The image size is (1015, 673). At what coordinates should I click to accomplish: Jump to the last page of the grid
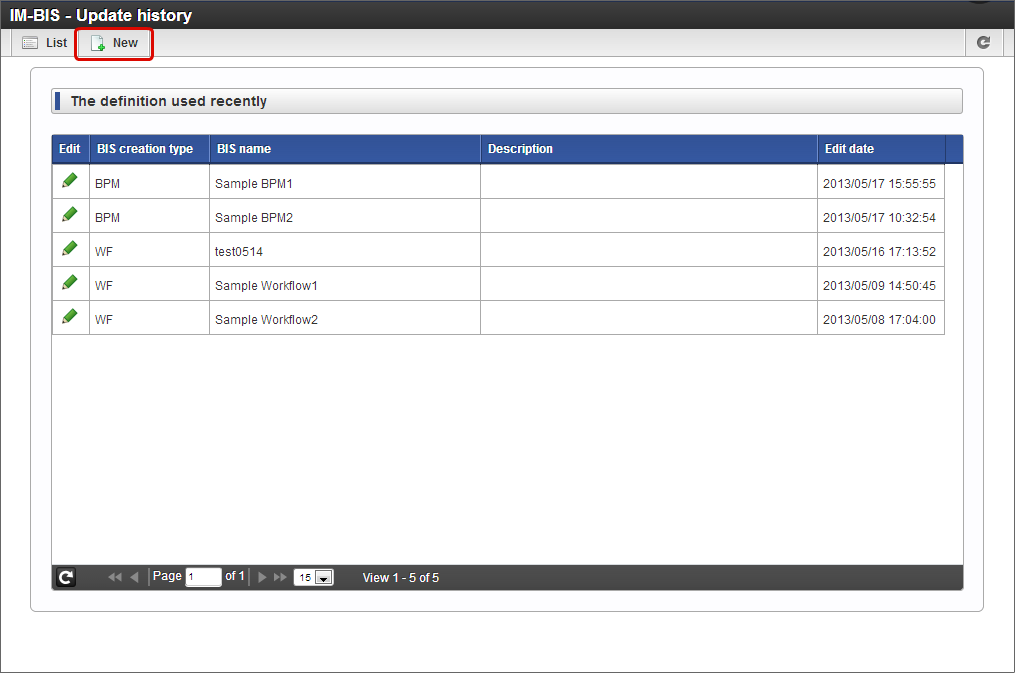tap(280, 577)
